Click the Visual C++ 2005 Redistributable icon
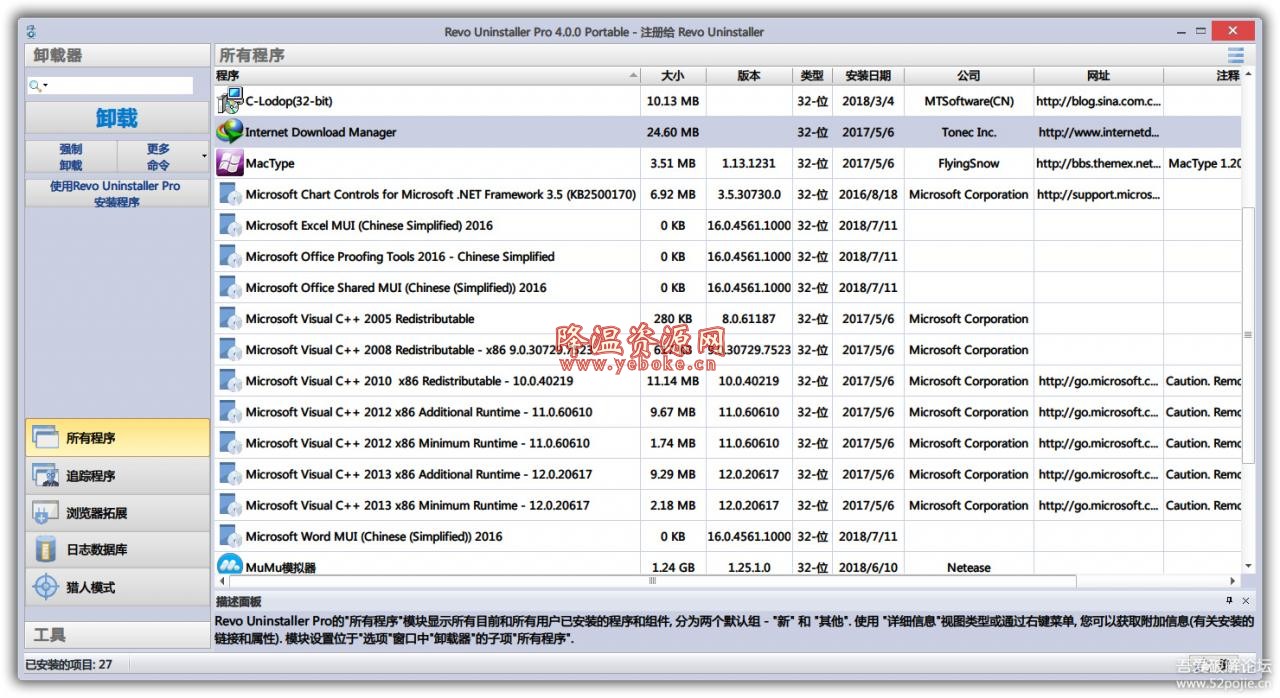 tap(230, 318)
